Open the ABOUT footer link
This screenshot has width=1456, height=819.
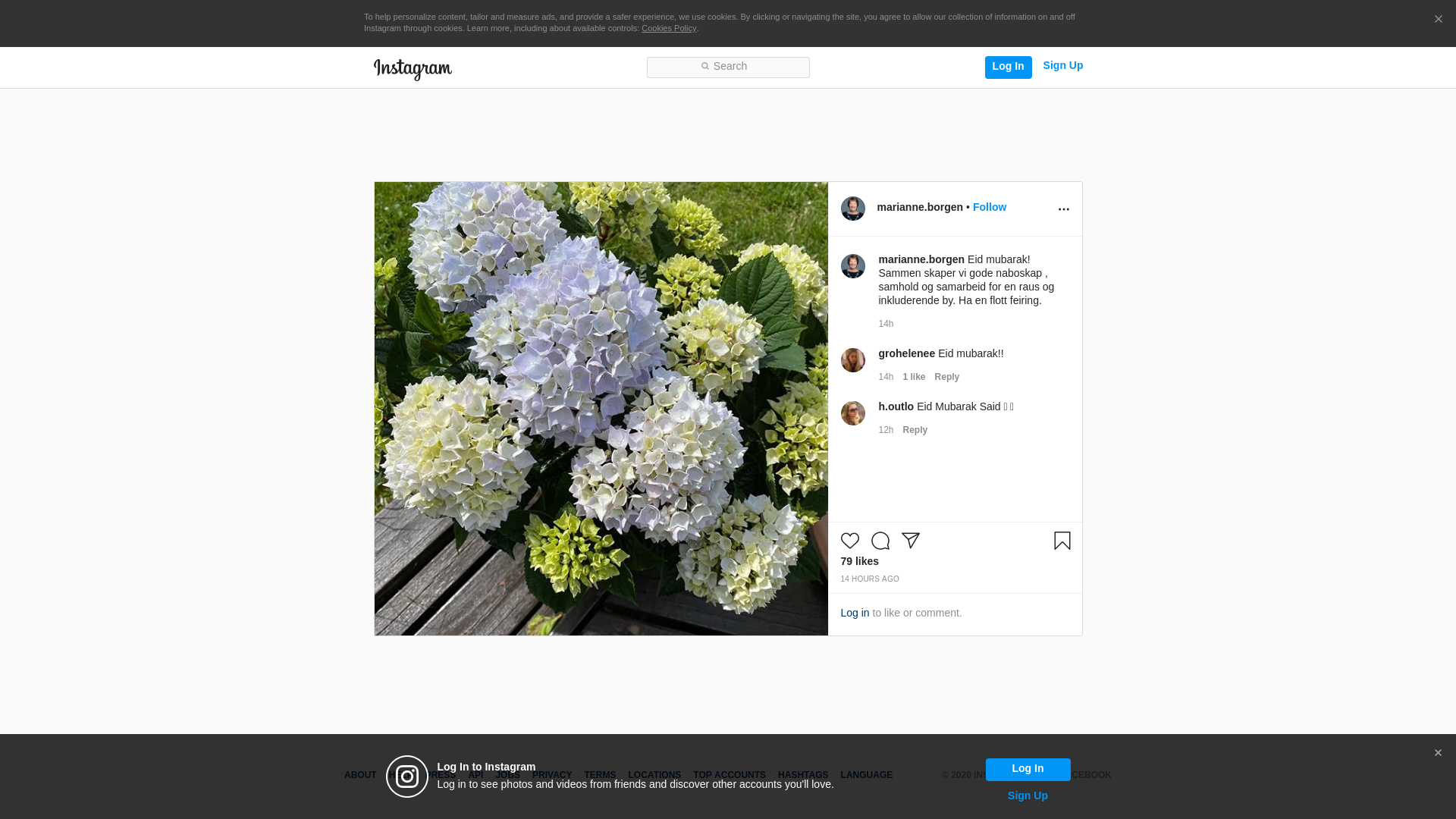click(x=360, y=775)
